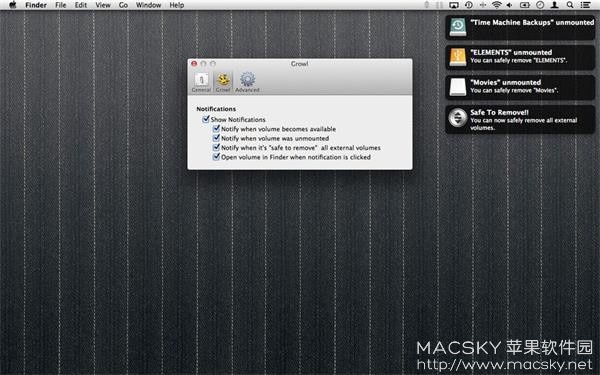Open the Wi-Fi status menu

497,5
